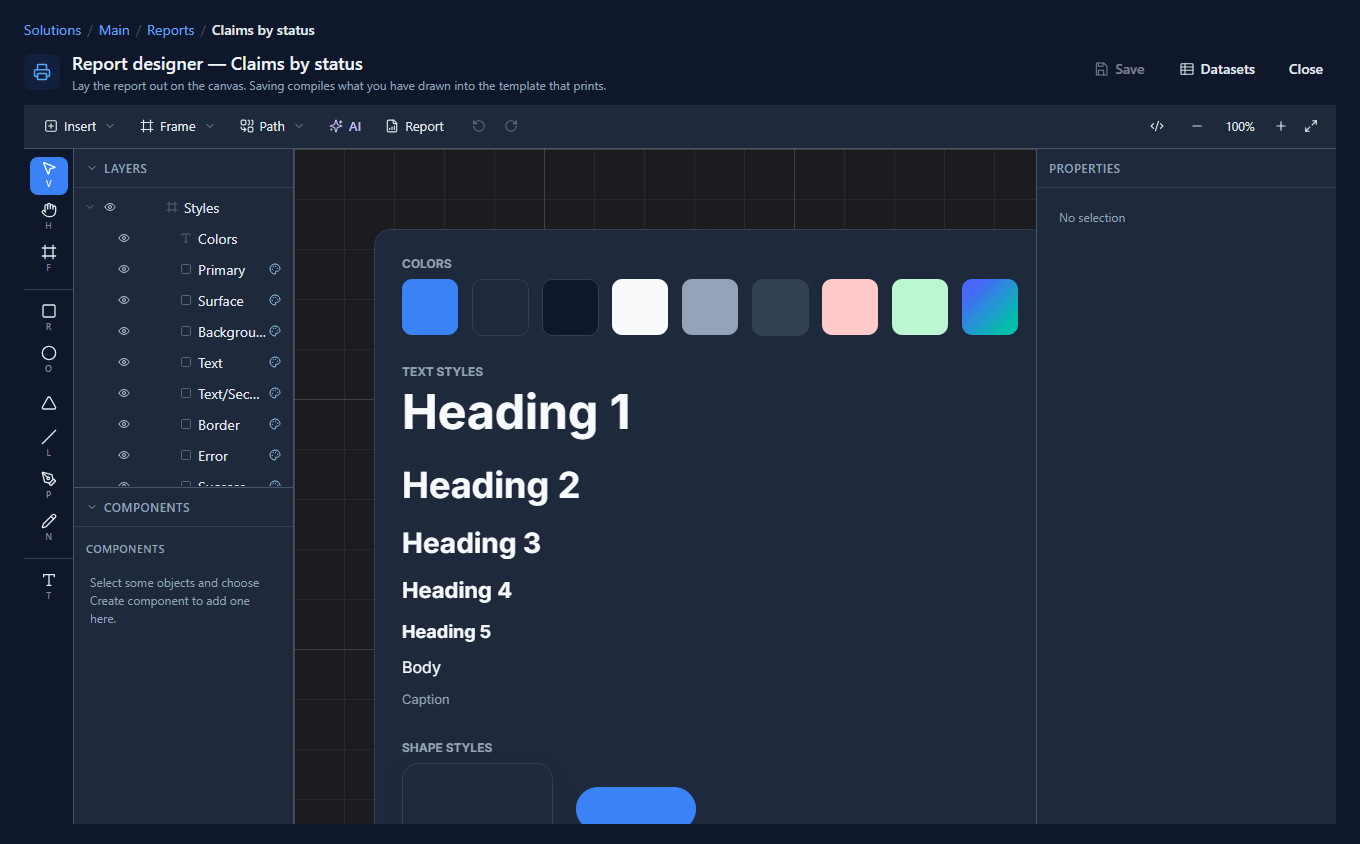The width and height of the screenshot is (1360, 844).
Task: Select the Primary layer row
Action: (x=184, y=270)
